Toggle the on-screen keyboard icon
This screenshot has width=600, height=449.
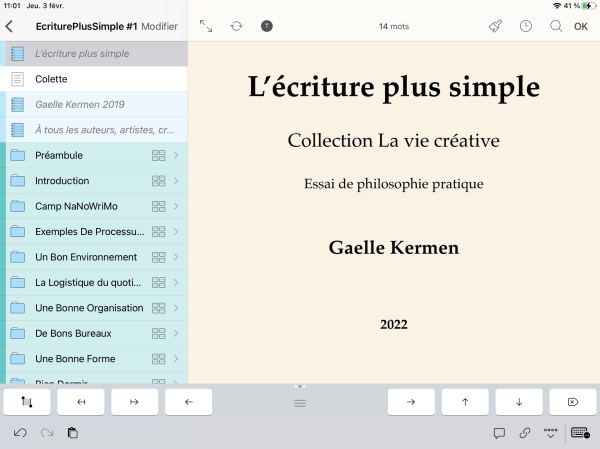point(579,433)
